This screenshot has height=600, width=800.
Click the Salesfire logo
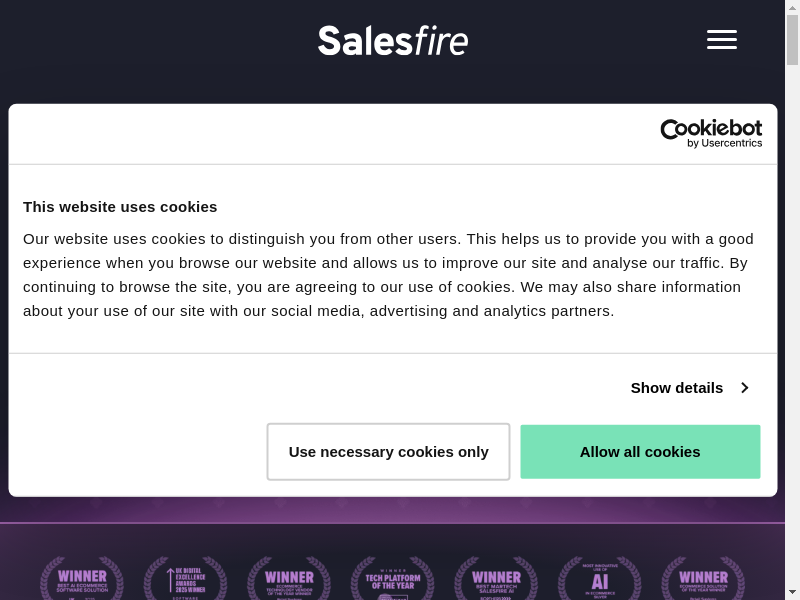pyautogui.click(x=393, y=41)
